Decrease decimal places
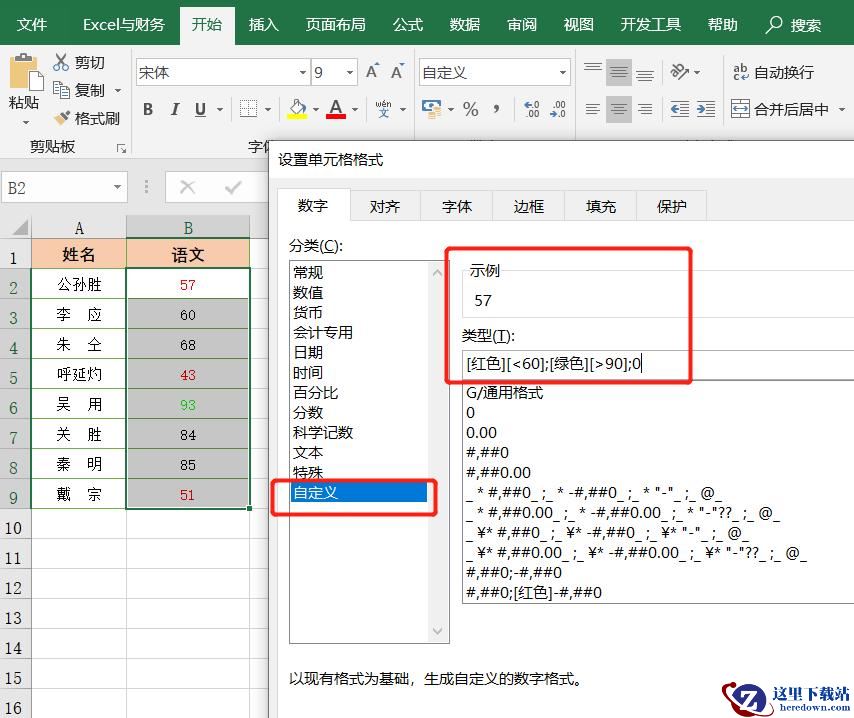Viewport: 854px width, 718px height. pos(558,109)
